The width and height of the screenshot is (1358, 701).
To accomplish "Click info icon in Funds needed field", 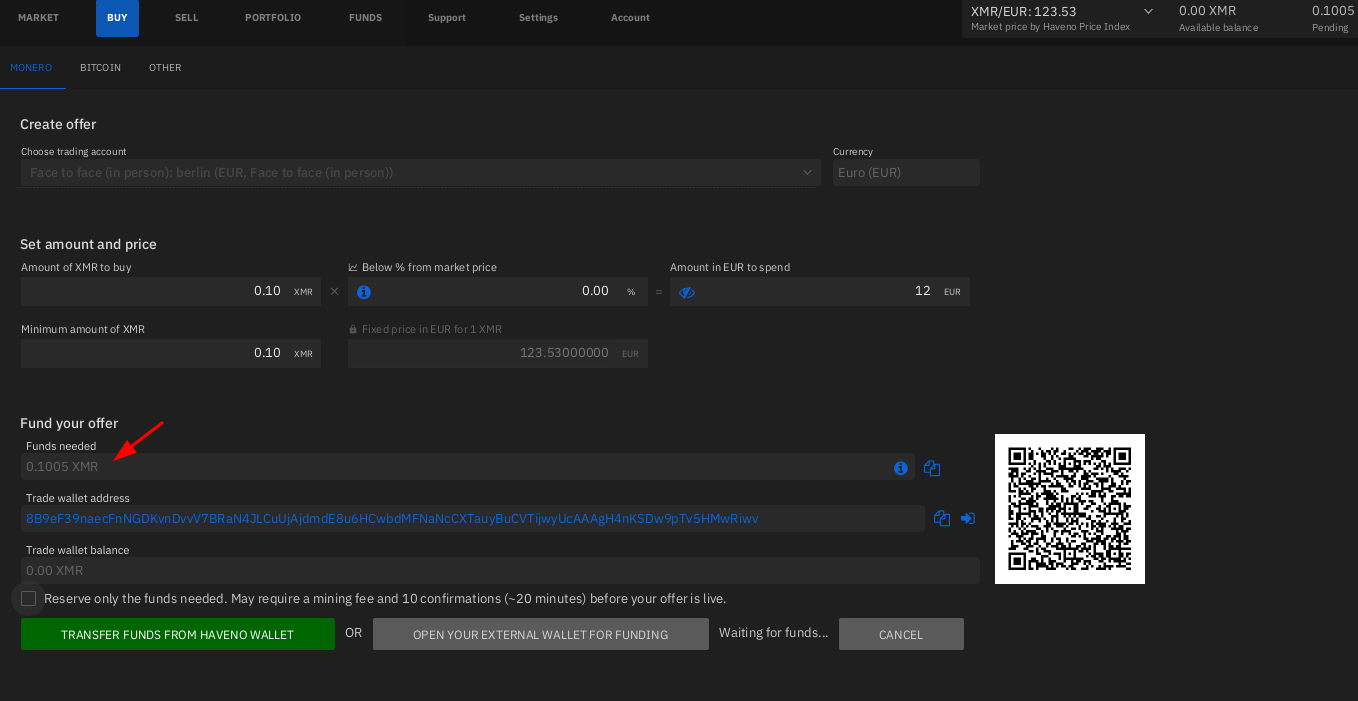I will point(900,468).
